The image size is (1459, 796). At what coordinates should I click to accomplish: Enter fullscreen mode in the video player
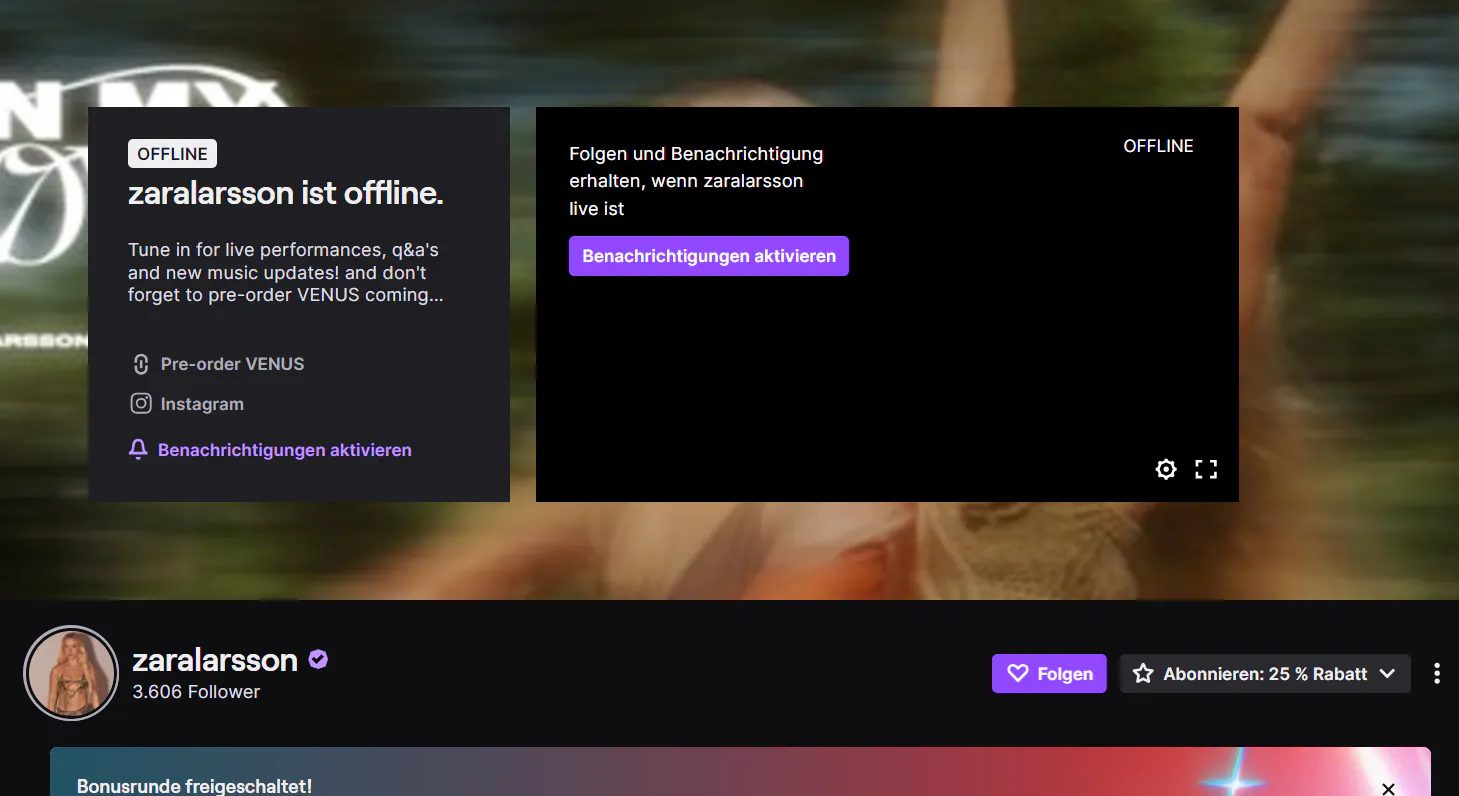pos(1206,469)
